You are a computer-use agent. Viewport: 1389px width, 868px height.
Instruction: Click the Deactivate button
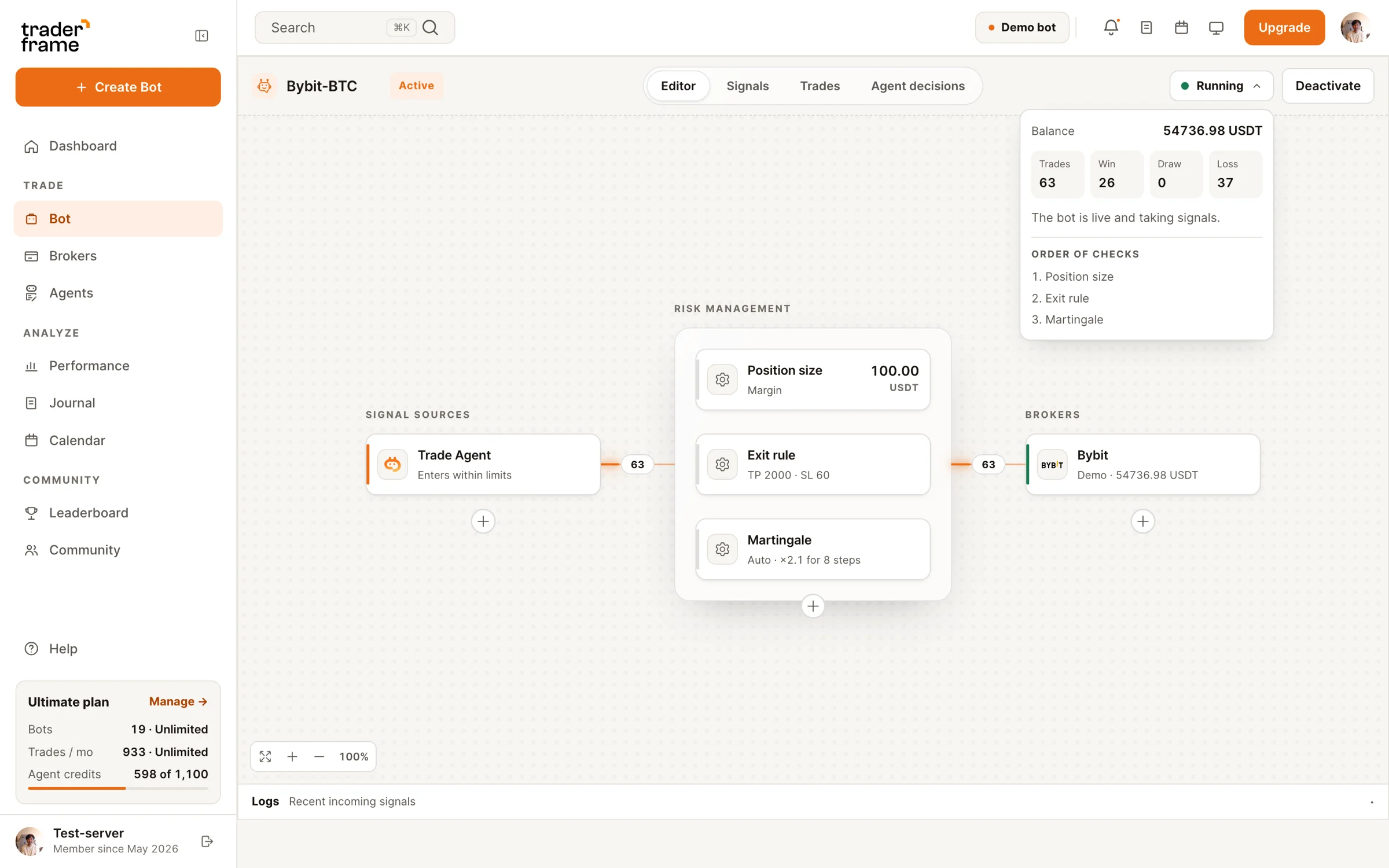(1328, 86)
